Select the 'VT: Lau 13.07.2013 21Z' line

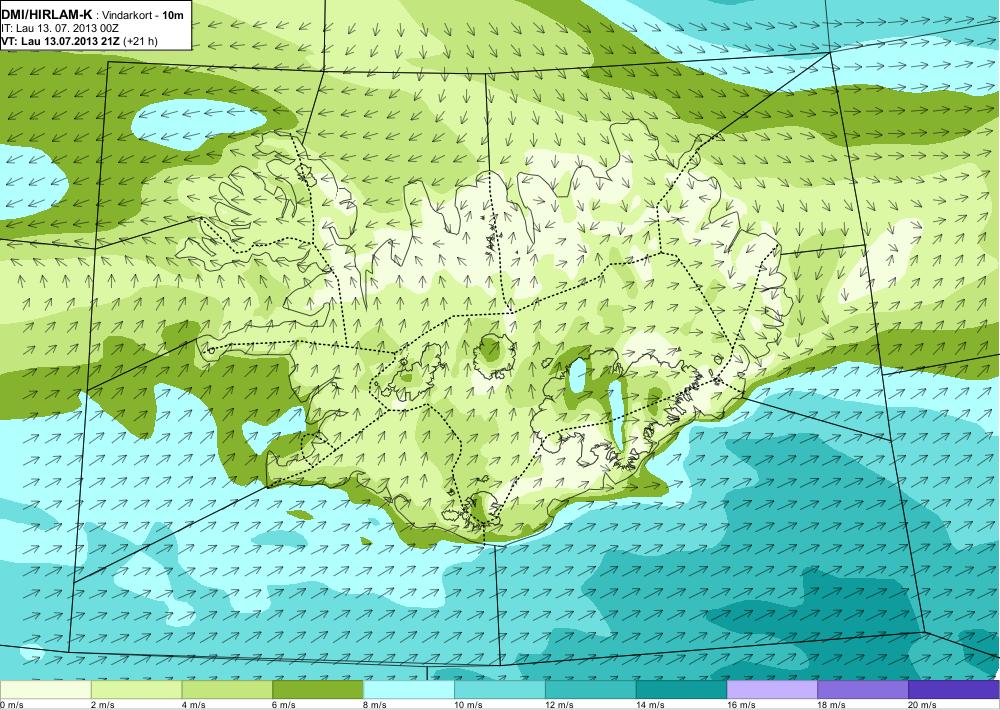pyautogui.click(x=61, y=41)
